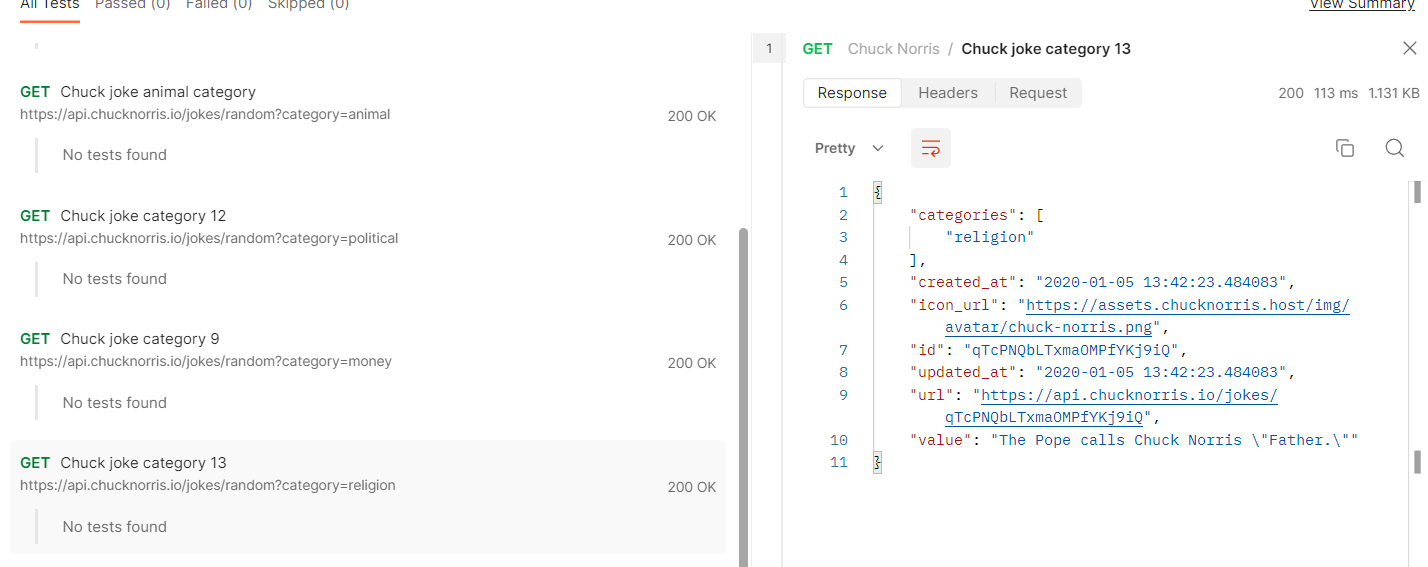Click No tests found under category 12

[x=115, y=279]
